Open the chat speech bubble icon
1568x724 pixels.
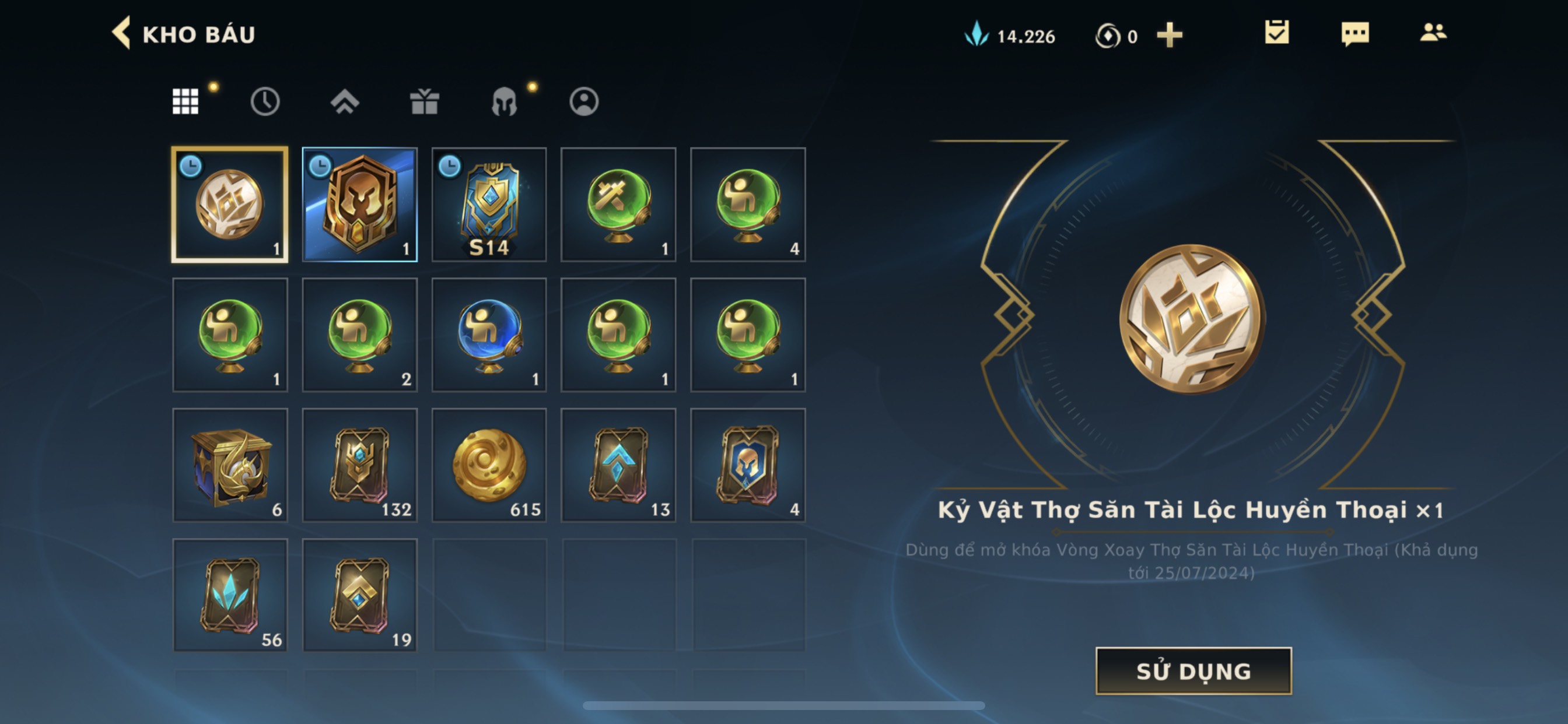(1355, 33)
